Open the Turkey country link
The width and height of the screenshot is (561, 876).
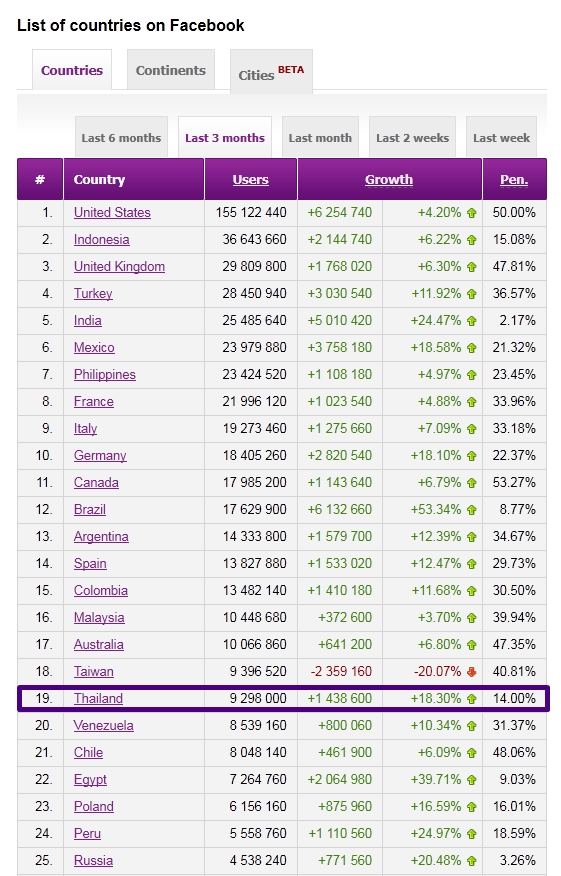tap(93, 293)
